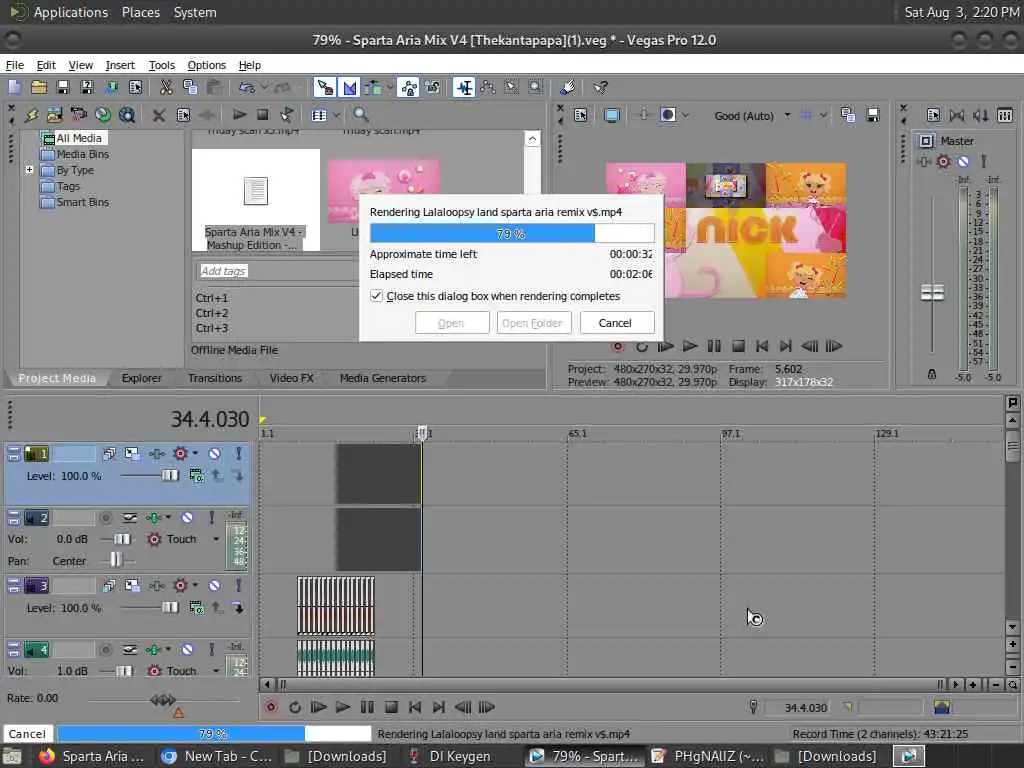
Task: Open a project with the folder icon
Action: pyautogui.click(x=39, y=87)
